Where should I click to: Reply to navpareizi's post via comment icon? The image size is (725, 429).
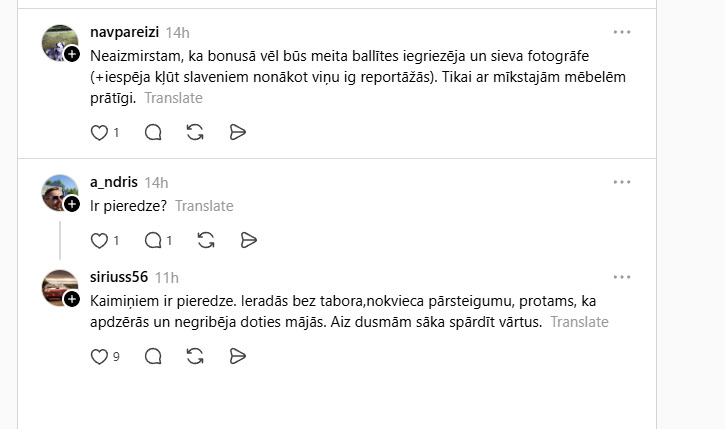click(x=153, y=132)
